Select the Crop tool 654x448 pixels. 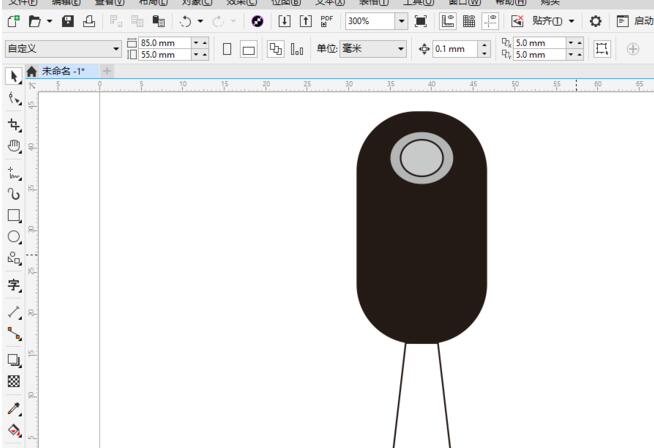(x=14, y=124)
